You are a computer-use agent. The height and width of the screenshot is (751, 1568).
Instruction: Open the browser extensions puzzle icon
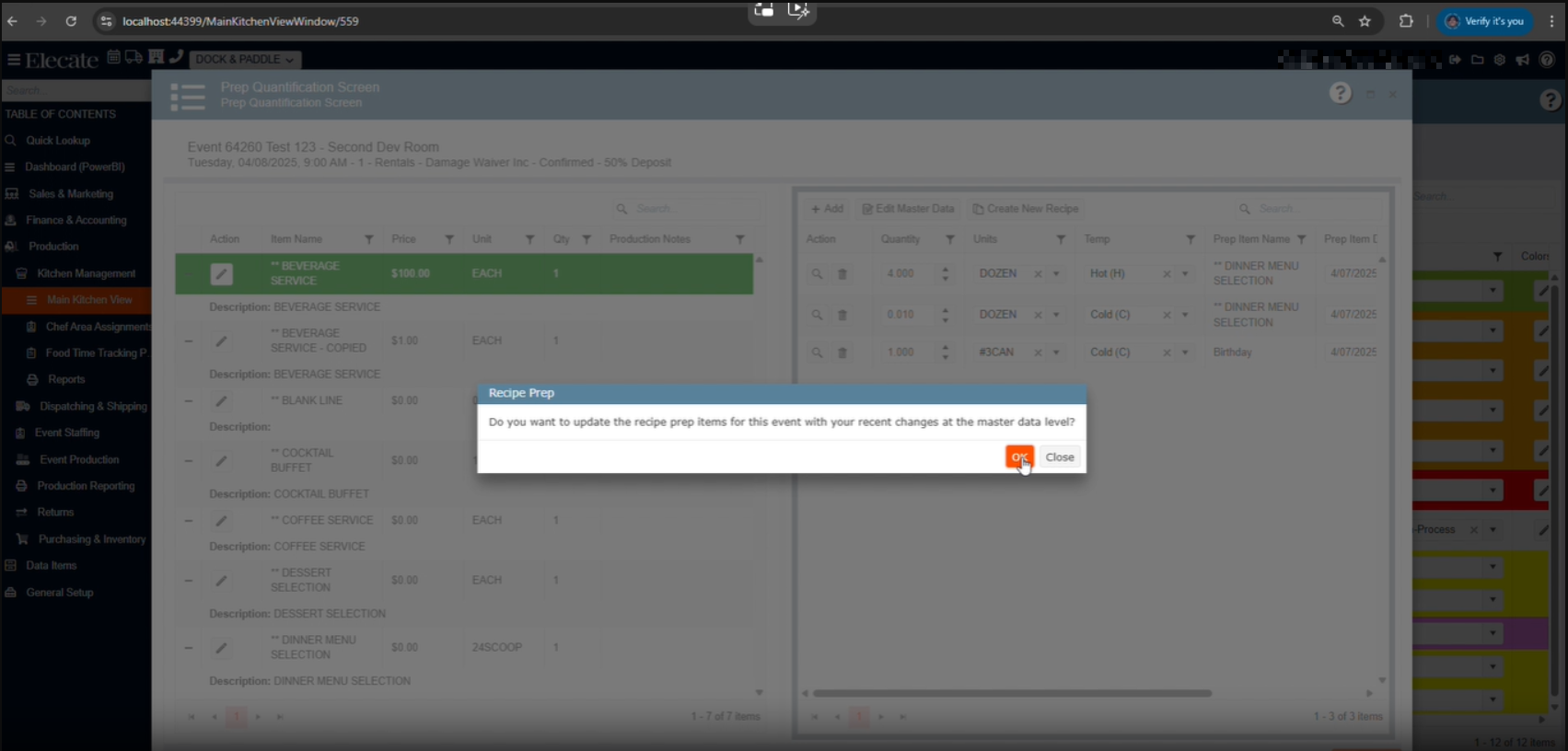1405,21
